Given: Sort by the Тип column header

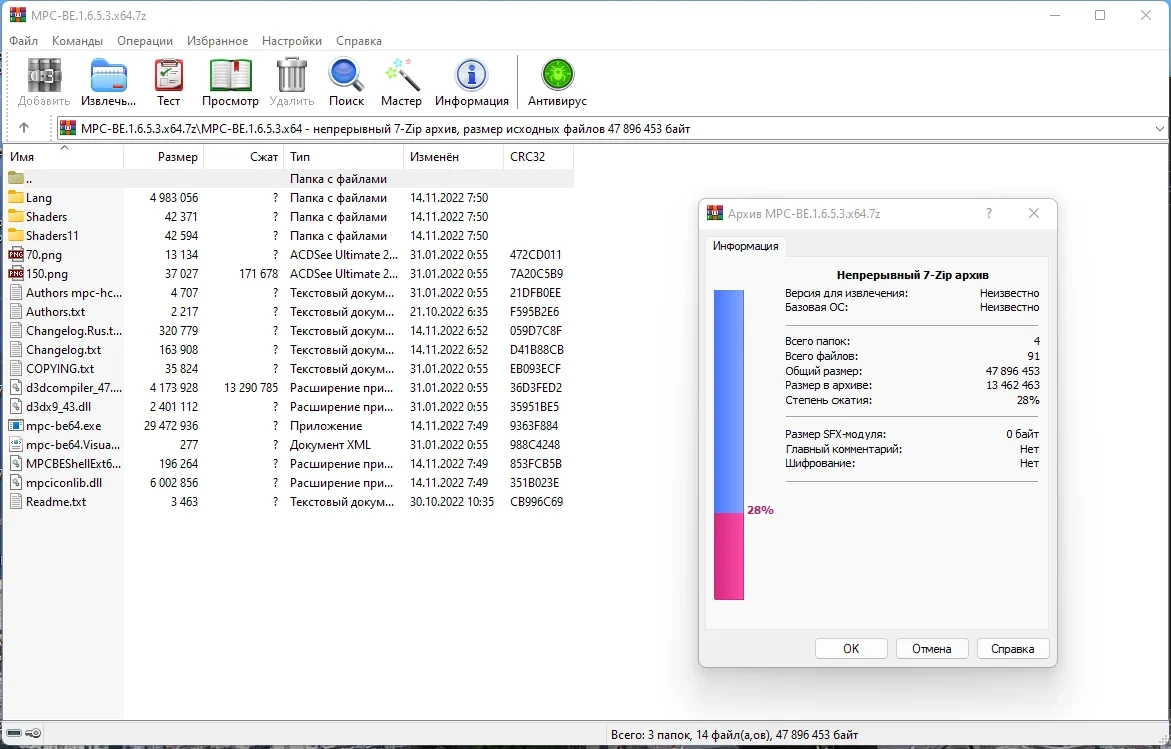Looking at the screenshot, I should click(x=344, y=156).
